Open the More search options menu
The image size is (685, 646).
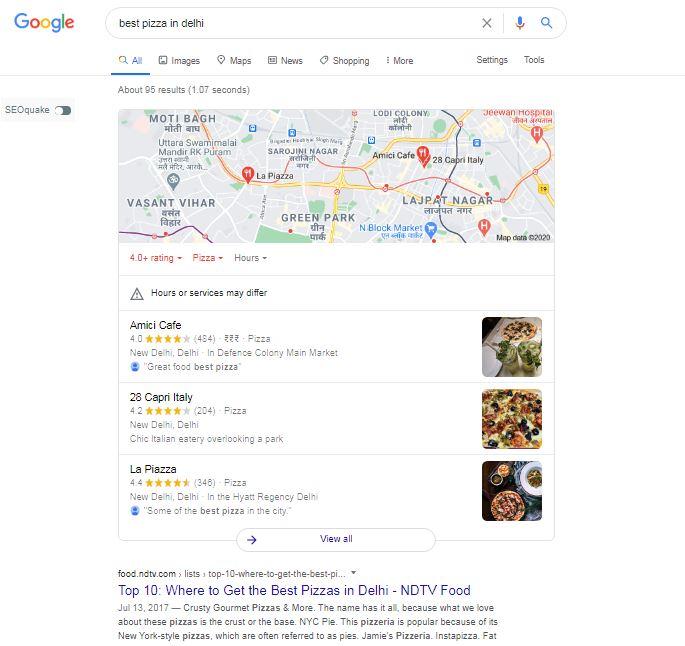399,60
